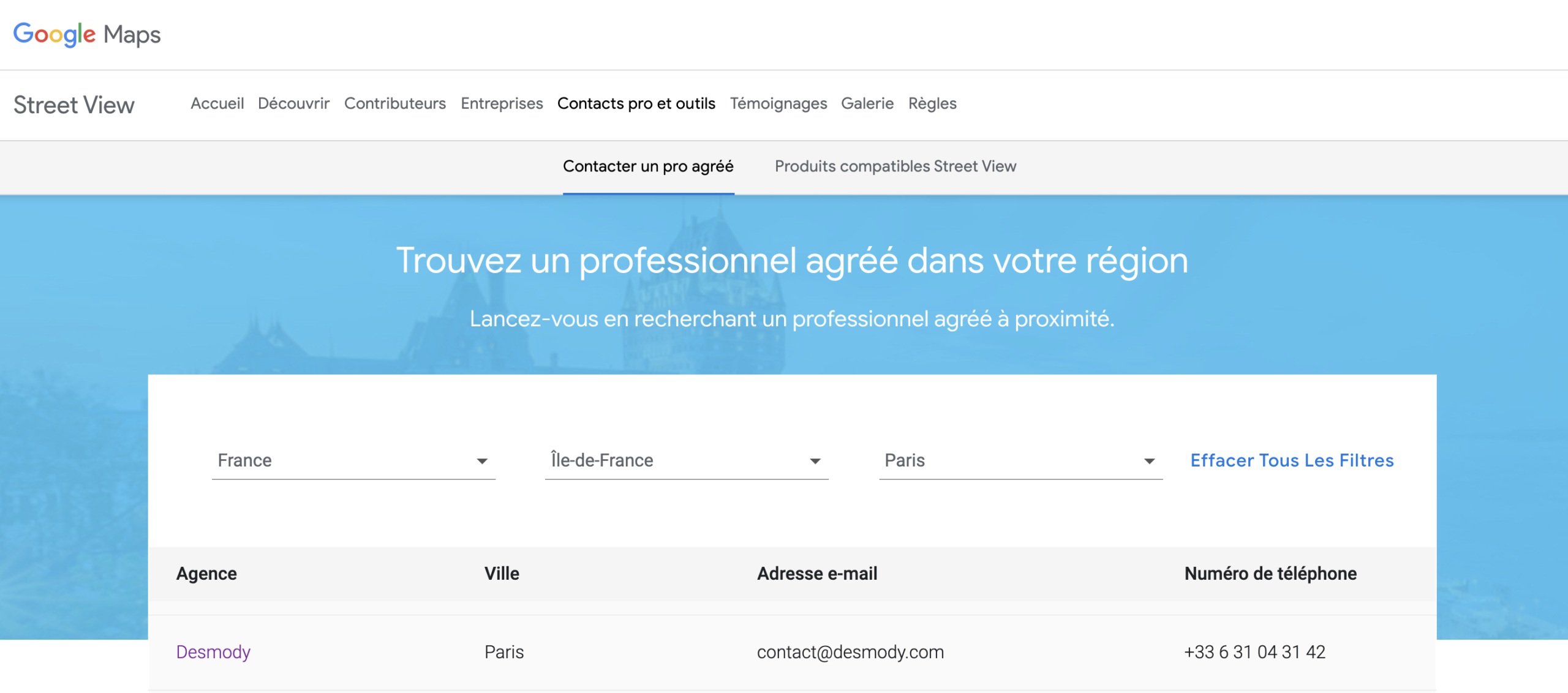This screenshot has height=693, width=1568.
Task: Click the Adresse e-mail column header
Action: pos(817,574)
